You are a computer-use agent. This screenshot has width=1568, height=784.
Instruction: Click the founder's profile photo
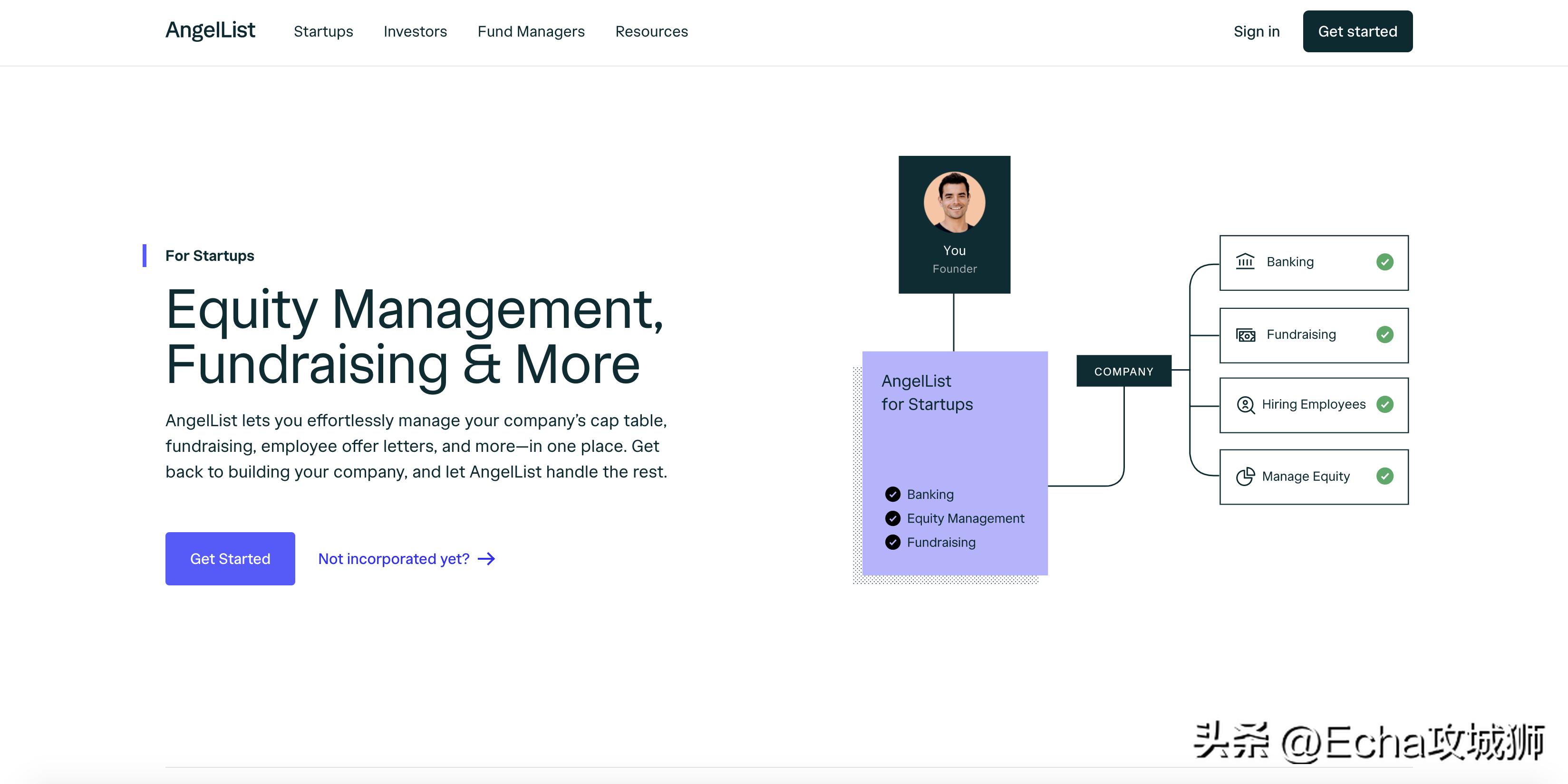[954, 202]
